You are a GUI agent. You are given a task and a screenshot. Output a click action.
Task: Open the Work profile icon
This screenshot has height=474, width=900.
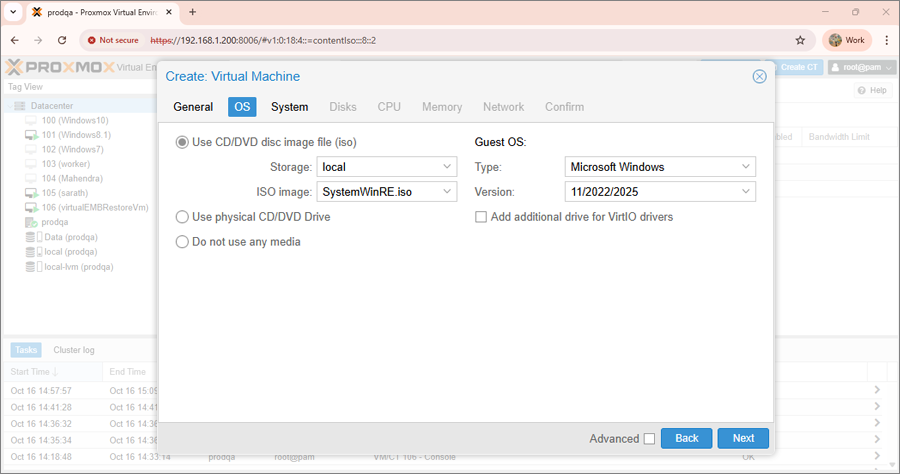coord(846,40)
